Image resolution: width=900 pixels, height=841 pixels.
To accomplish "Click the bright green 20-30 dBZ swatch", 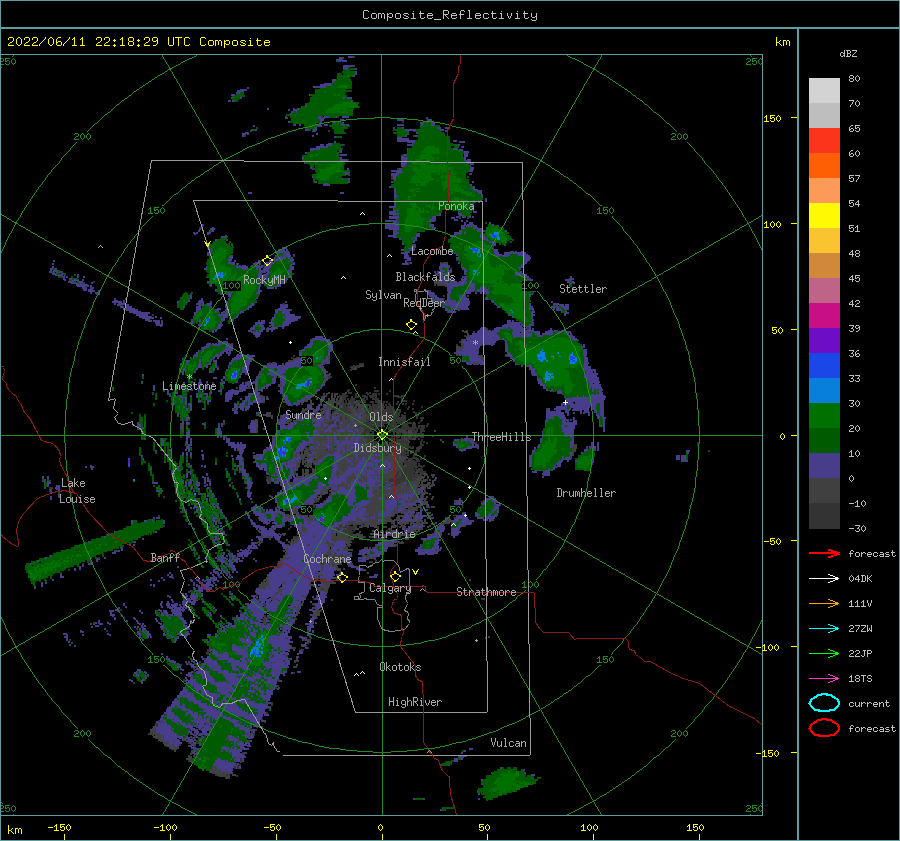I will pos(824,416).
